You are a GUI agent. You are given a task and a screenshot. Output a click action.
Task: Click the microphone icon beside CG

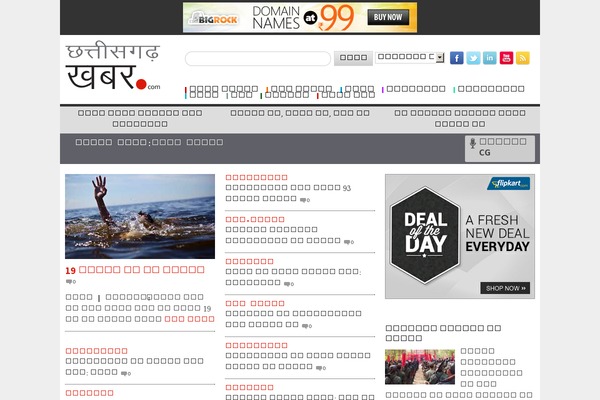pyautogui.click(x=473, y=143)
